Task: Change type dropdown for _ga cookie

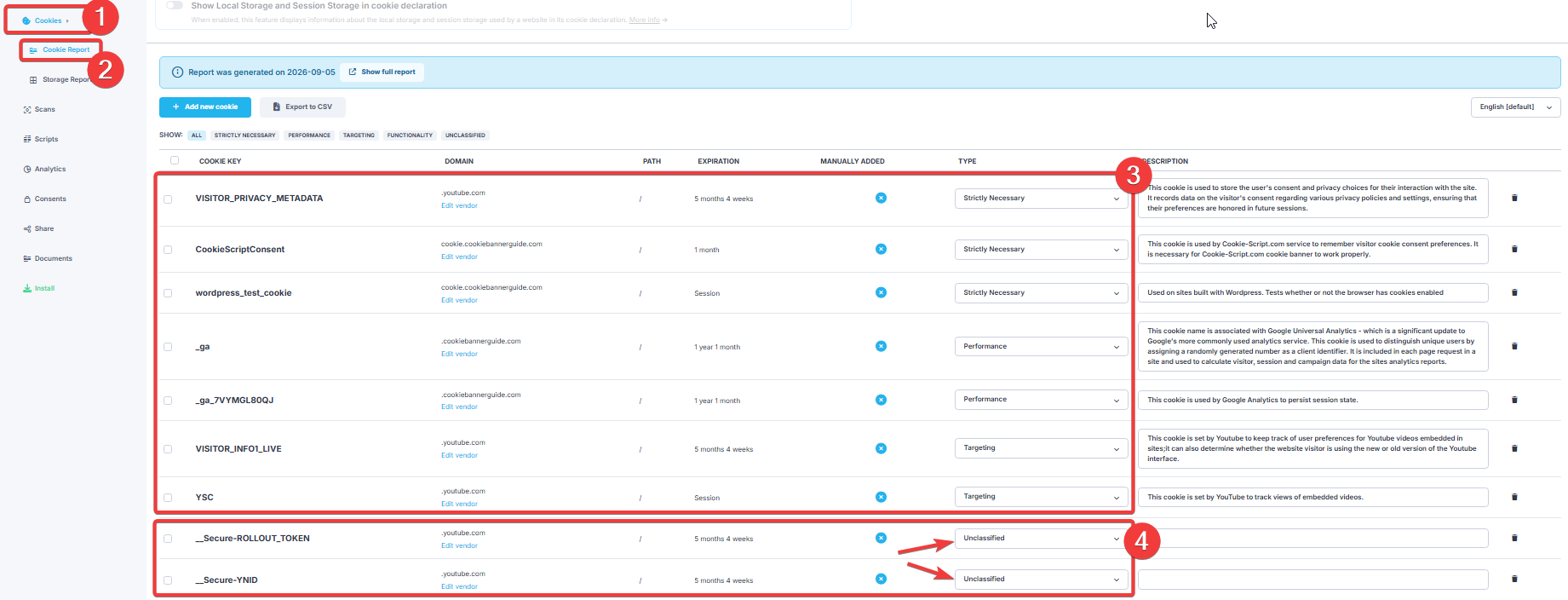Action: [x=1041, y=347]
